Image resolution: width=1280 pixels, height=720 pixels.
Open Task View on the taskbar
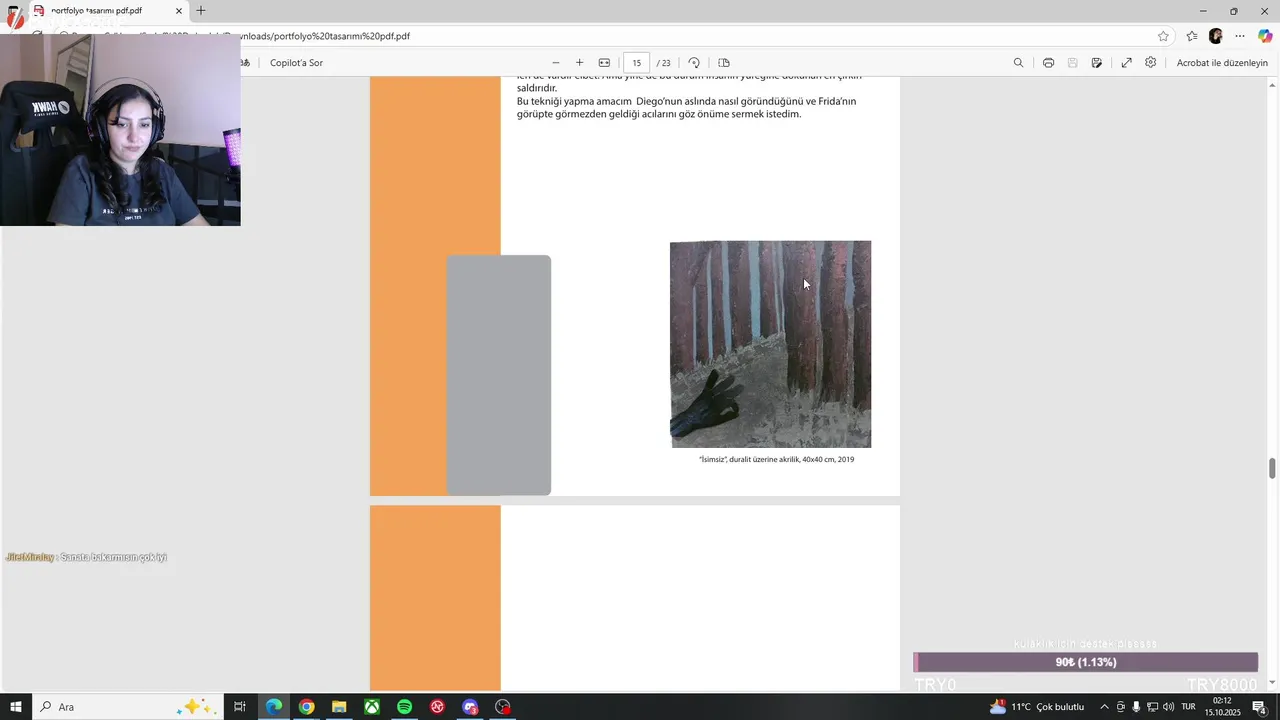(x=240, y=707)
